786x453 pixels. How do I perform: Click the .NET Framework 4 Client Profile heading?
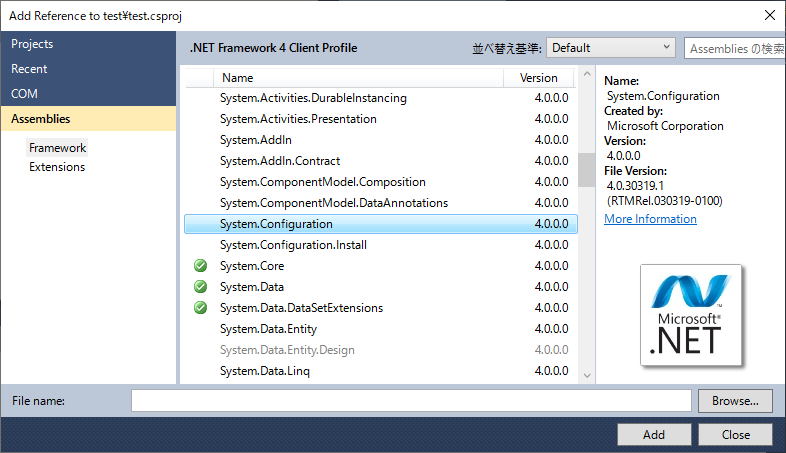tap(274, 48)
